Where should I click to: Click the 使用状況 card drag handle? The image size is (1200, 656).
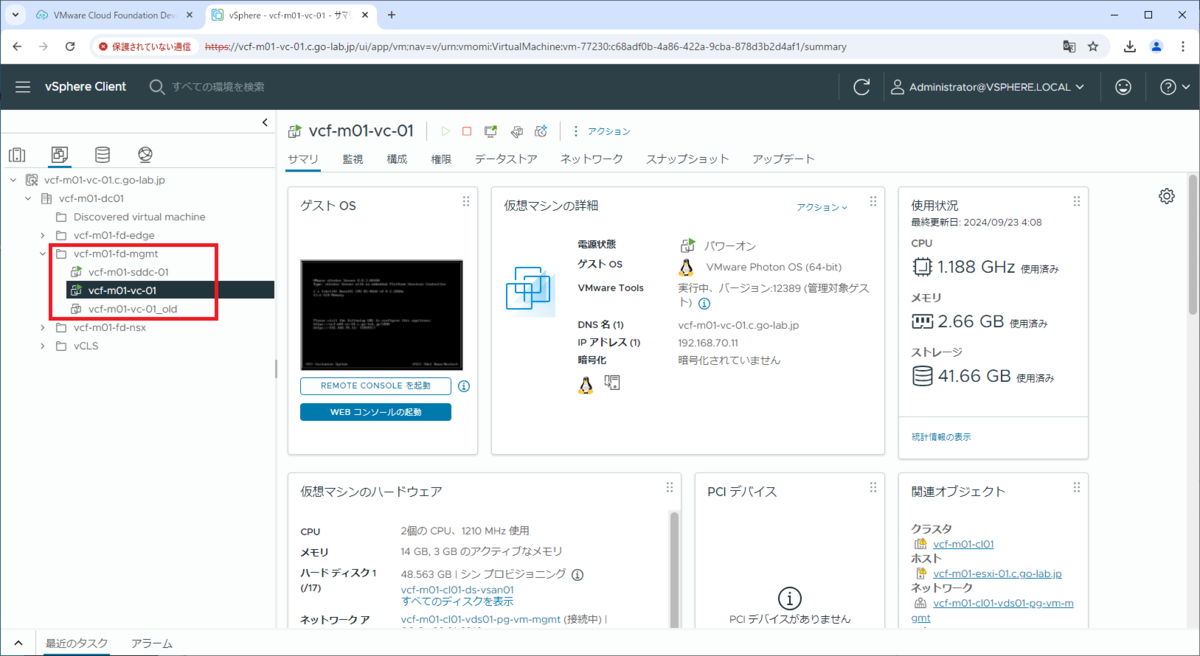click(1076, 201)
